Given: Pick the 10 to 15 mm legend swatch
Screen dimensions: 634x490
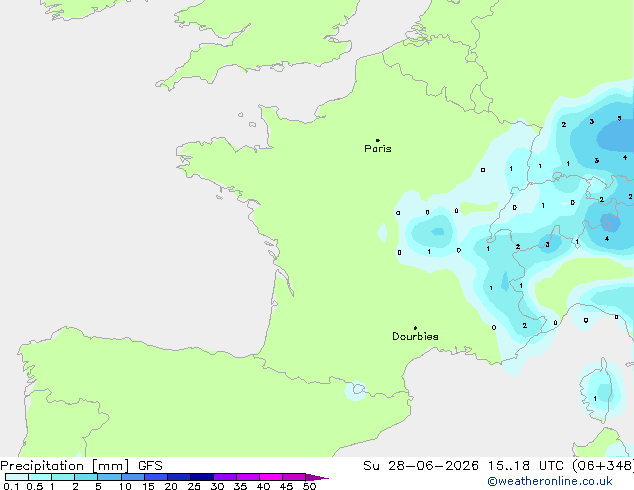Looking at the screenshot, I should pyautogui.click(x=133, y=477).
